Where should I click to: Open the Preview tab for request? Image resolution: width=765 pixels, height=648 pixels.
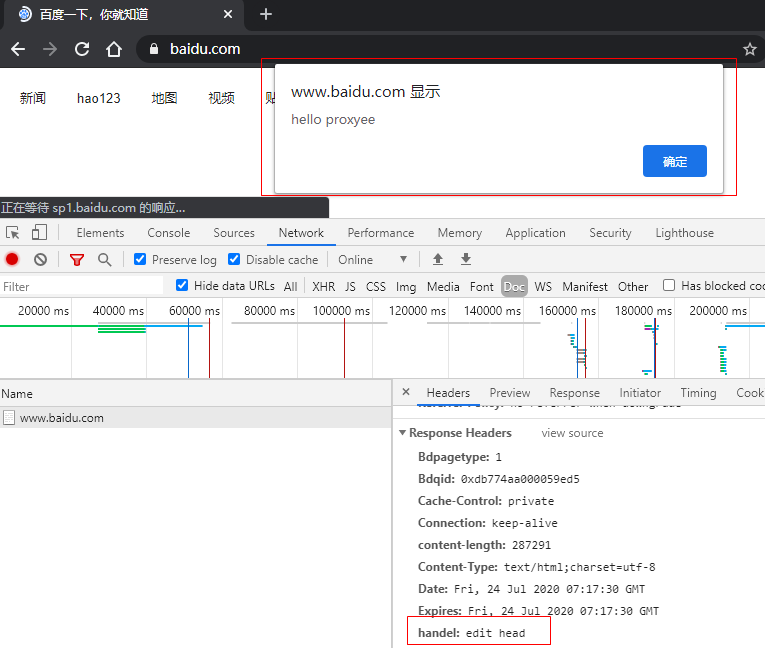[x=509, y=393]
